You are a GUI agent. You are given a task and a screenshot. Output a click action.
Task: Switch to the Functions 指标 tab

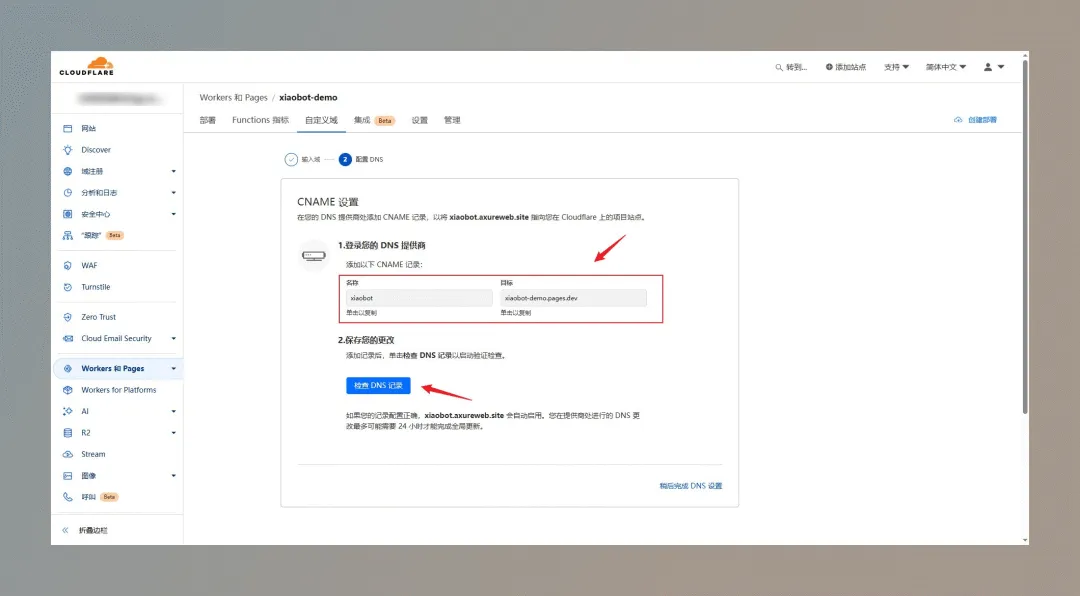(x=260, y=120)
